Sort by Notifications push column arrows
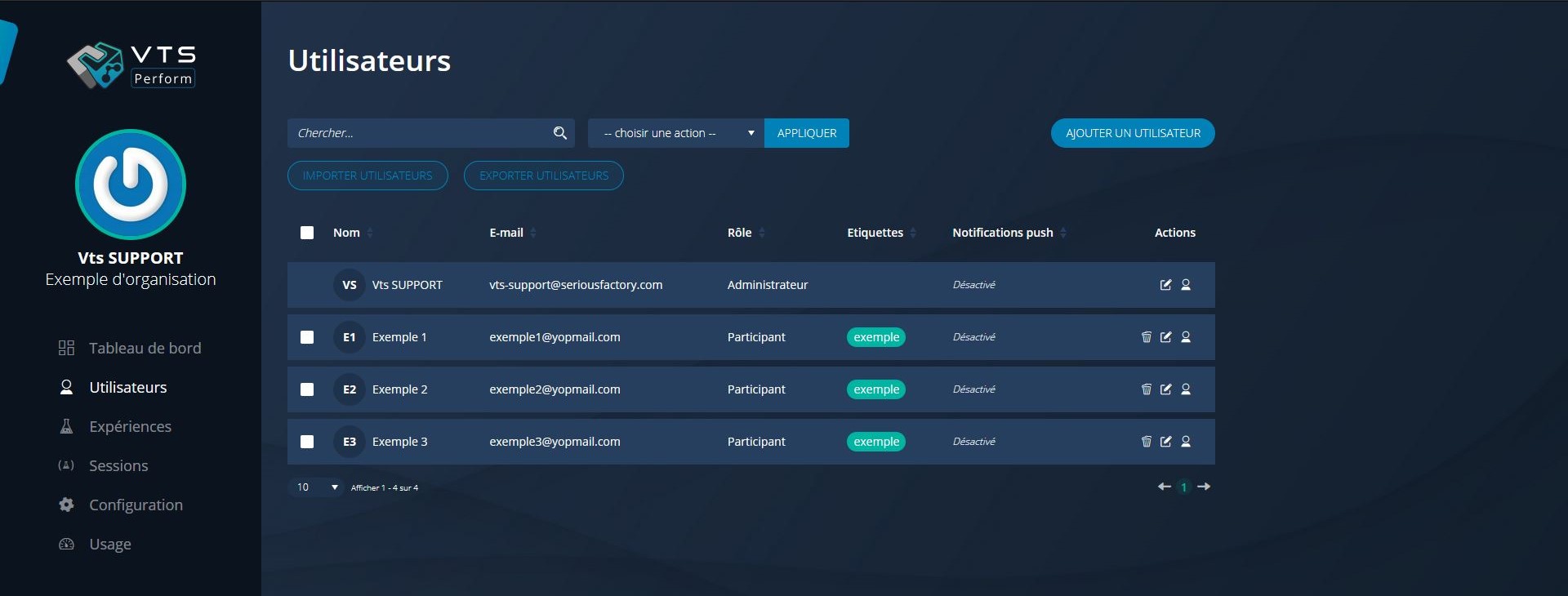 (x=1063, y=233)
